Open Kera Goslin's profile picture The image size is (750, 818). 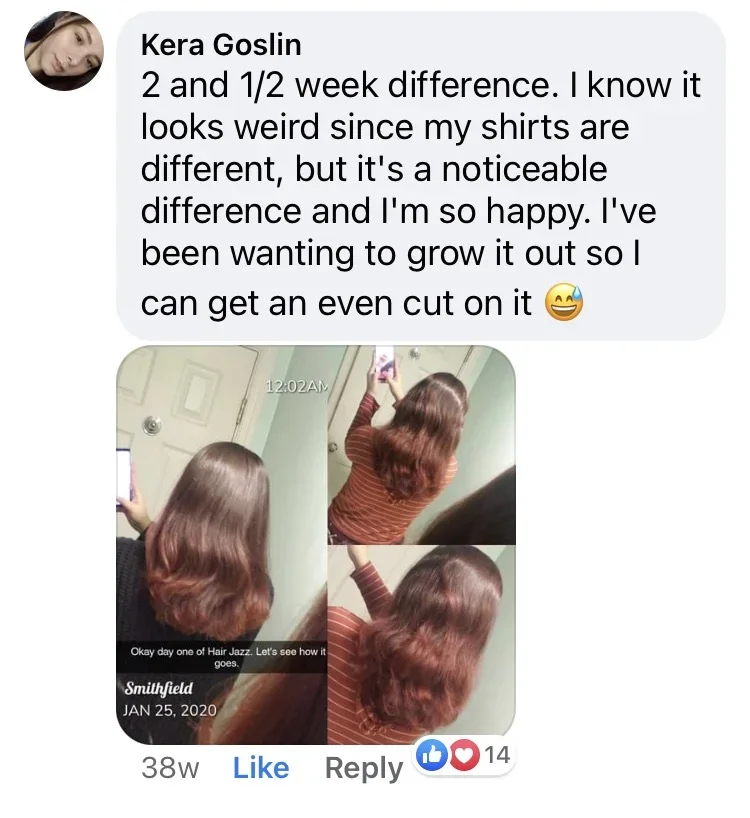point(64,51)
